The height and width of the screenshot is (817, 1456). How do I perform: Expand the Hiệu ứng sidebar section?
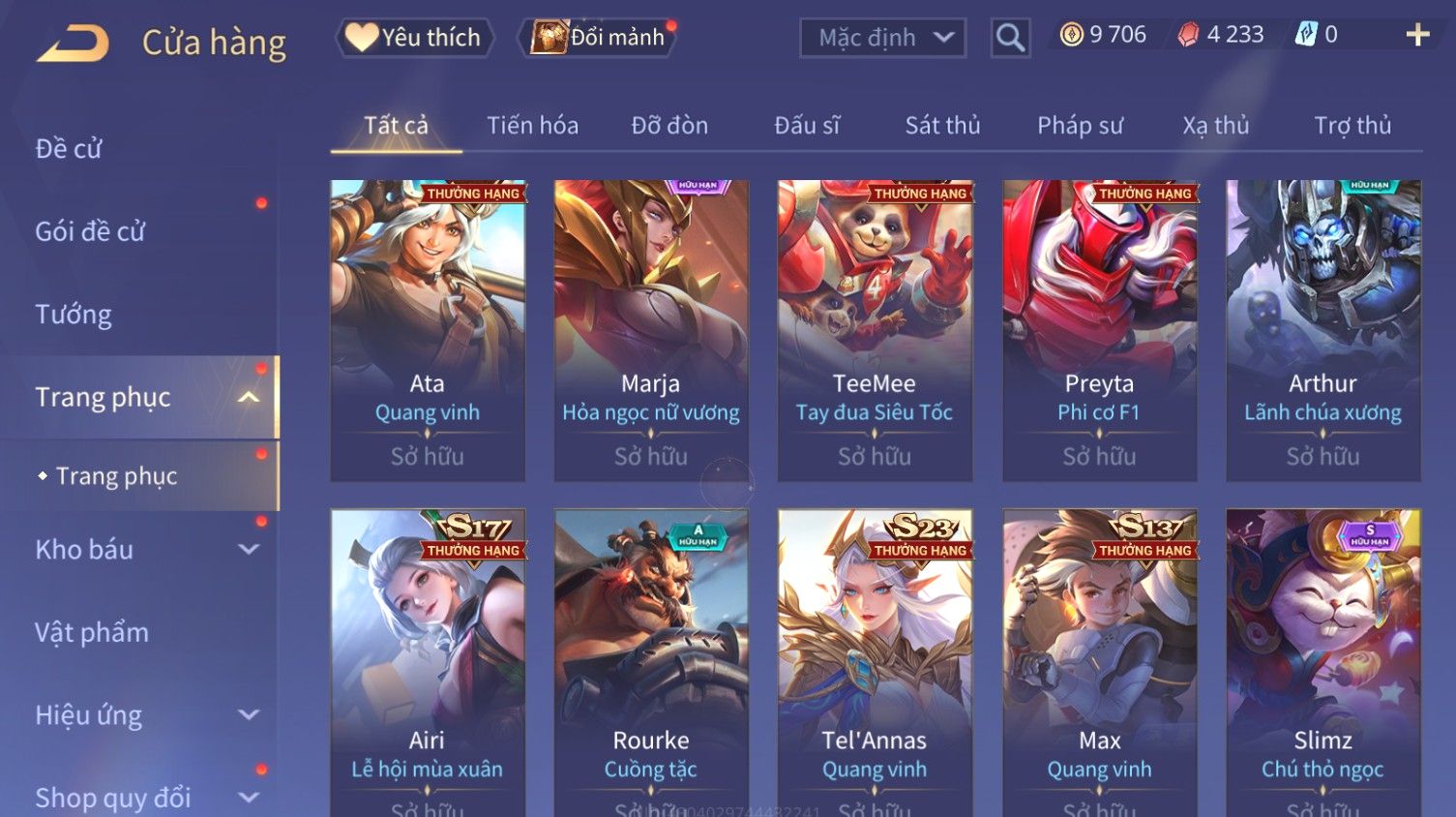click(x=249, y=715)
